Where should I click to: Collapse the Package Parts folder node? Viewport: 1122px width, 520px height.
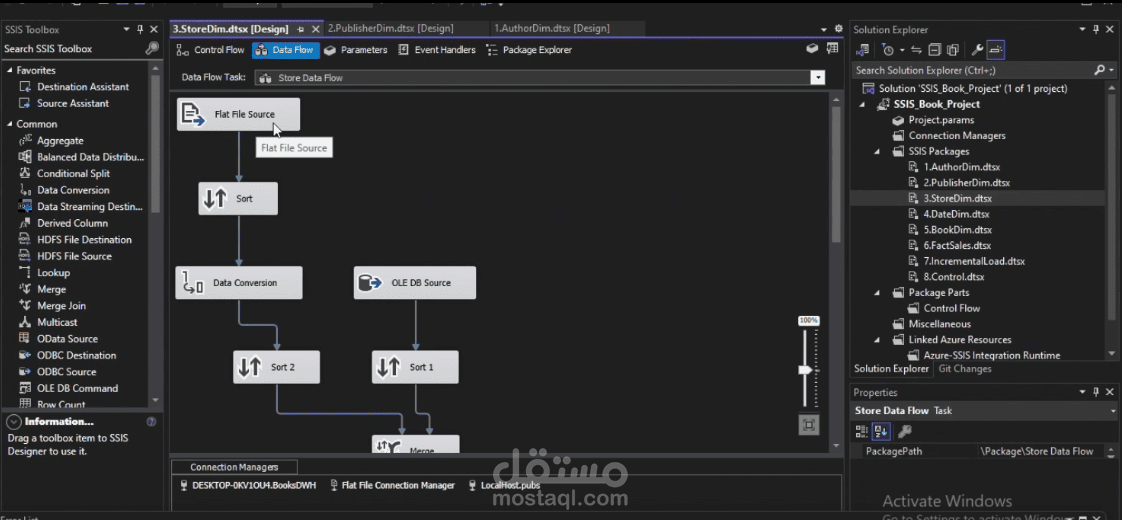pyautogui.click(x=878, y=293)
